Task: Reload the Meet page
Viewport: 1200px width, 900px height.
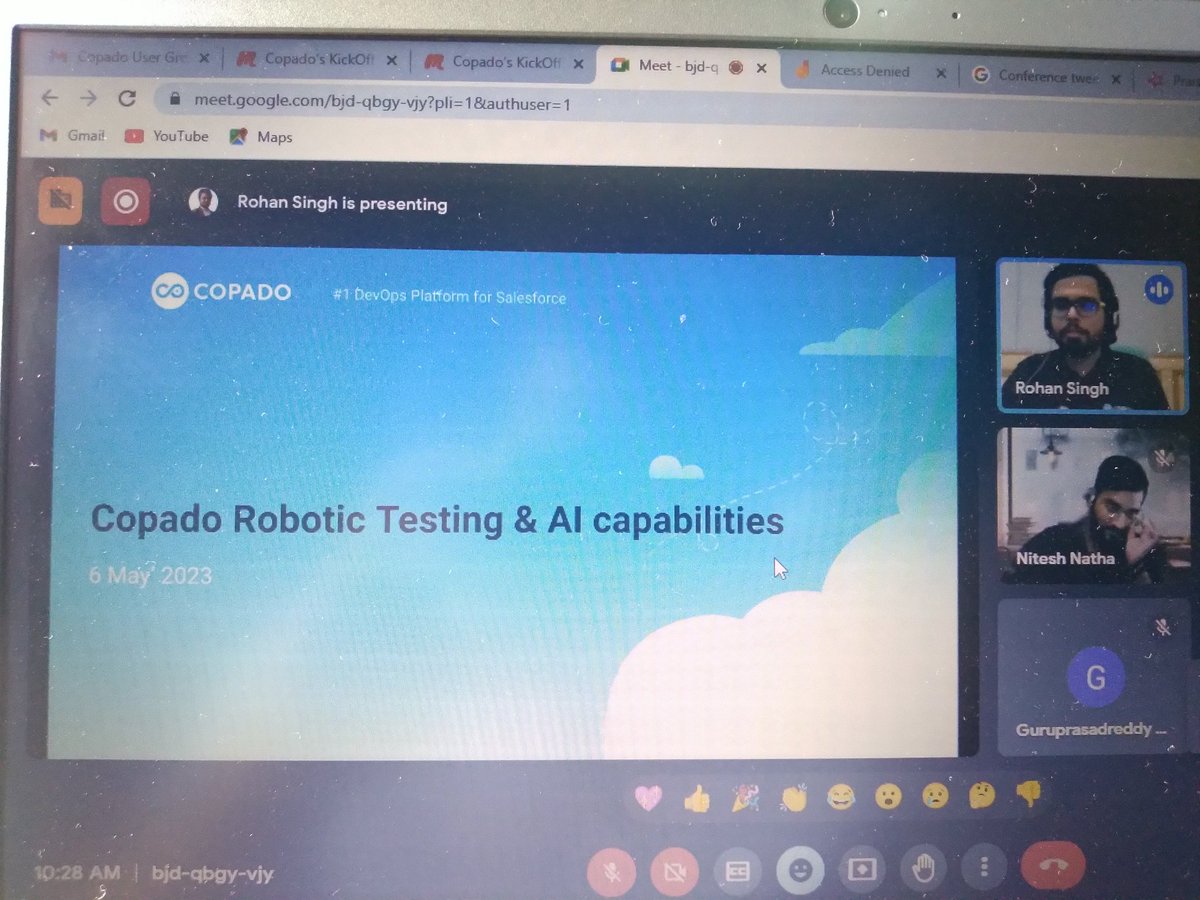Action: coord(126,98)
